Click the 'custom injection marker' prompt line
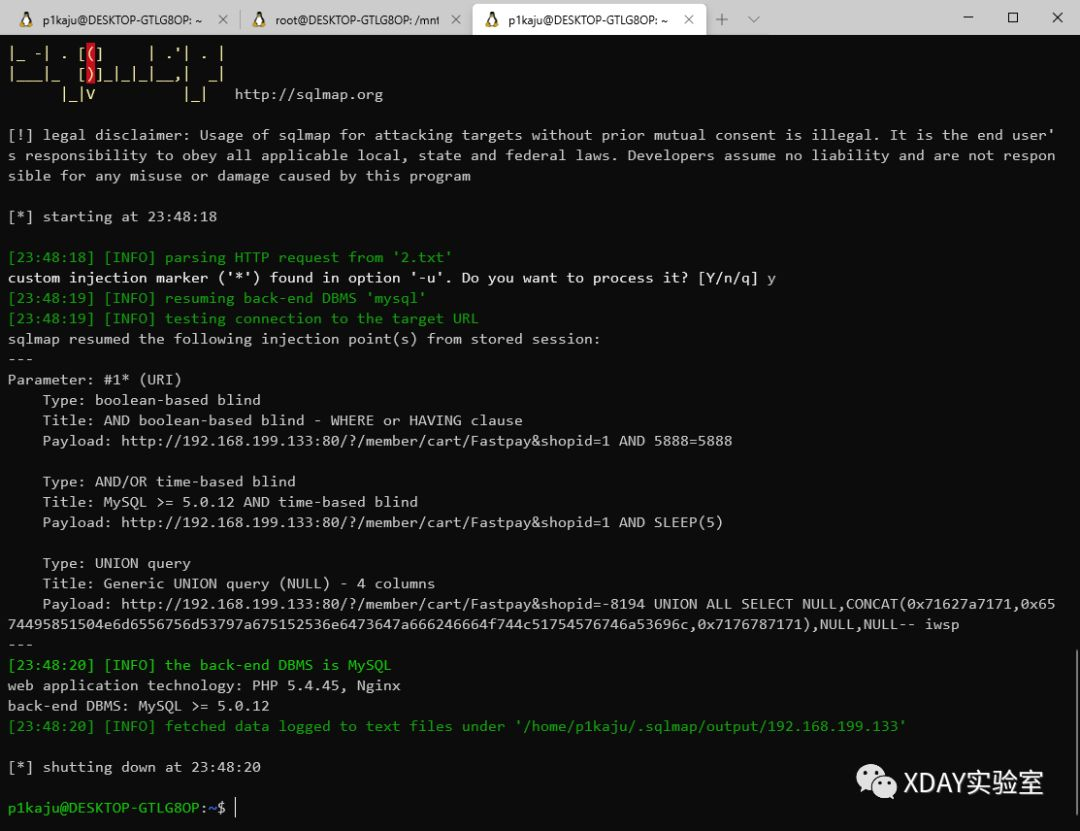 pyautogui.click(x=391, y=278)
